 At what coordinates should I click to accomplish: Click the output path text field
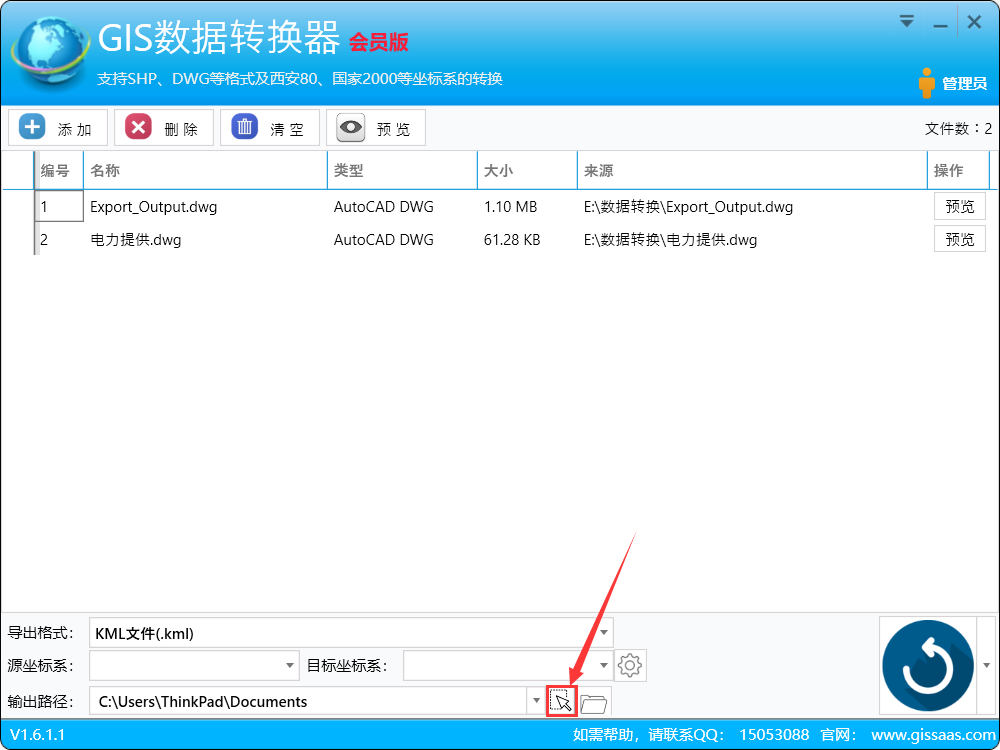(309, 701)
